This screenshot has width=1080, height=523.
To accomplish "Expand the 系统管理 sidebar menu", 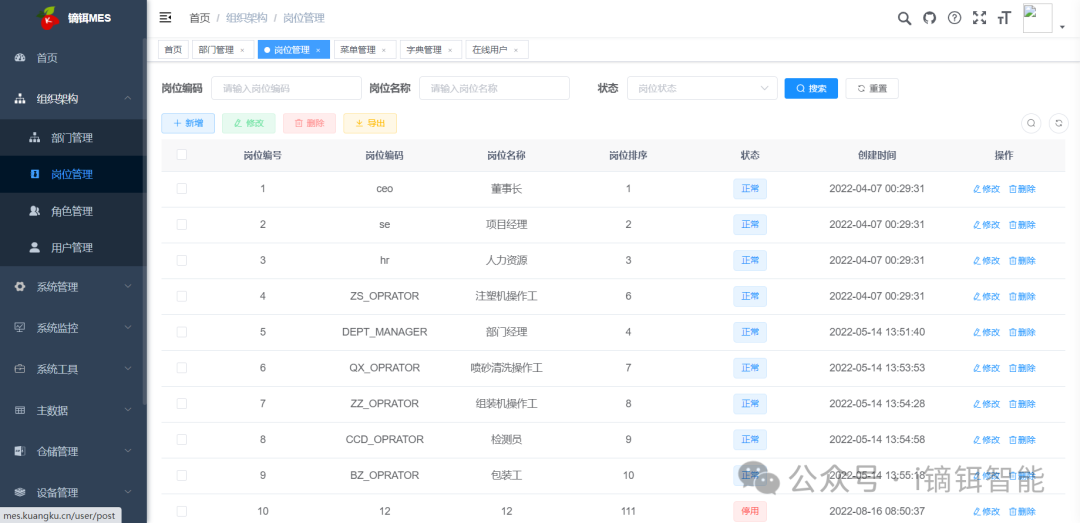I will tap(72, 287).
